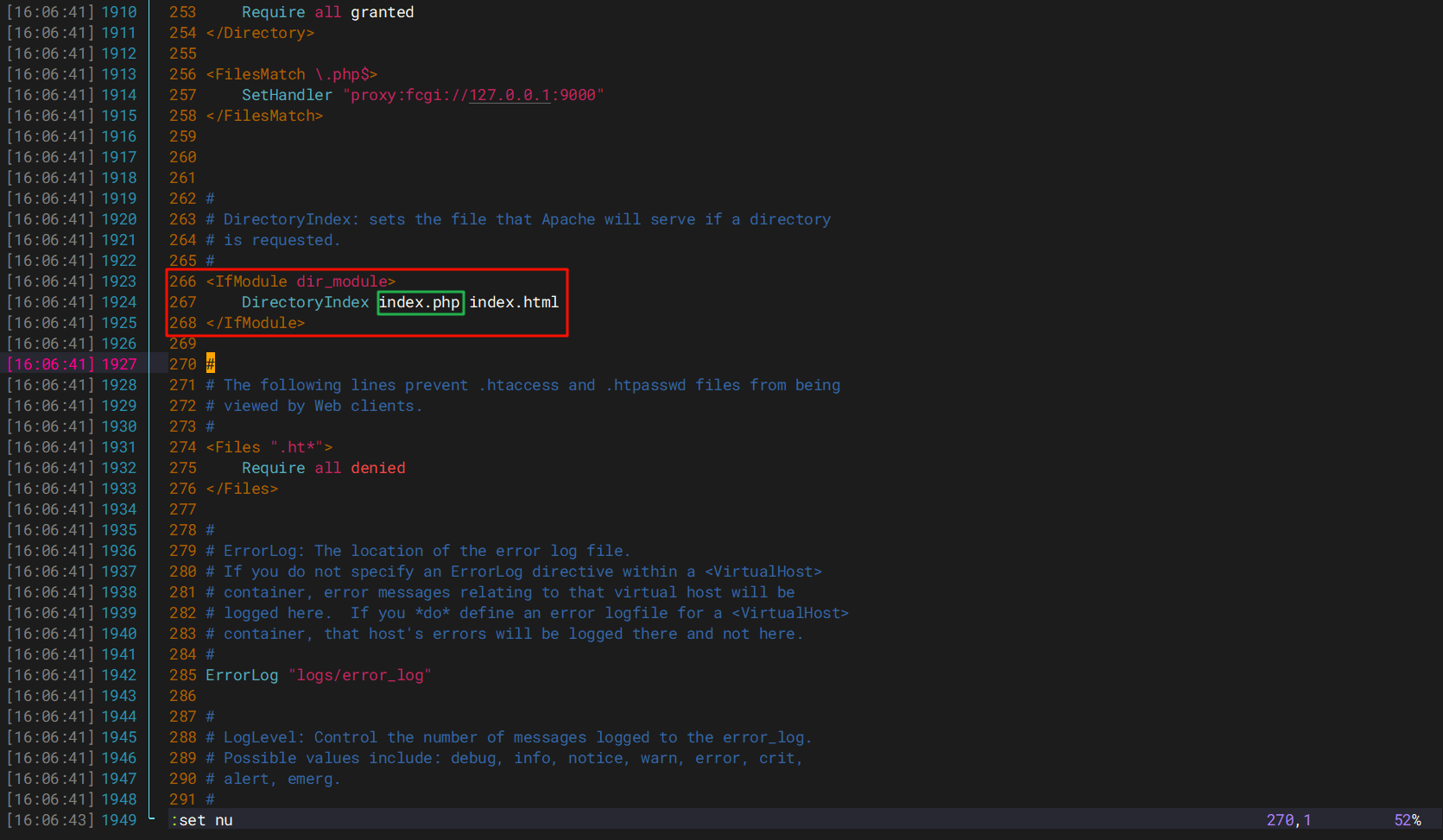The image size is (1443, 840).
Task: Click the "[16:06:43]" timestamp in the gutter
Action: 51,820
